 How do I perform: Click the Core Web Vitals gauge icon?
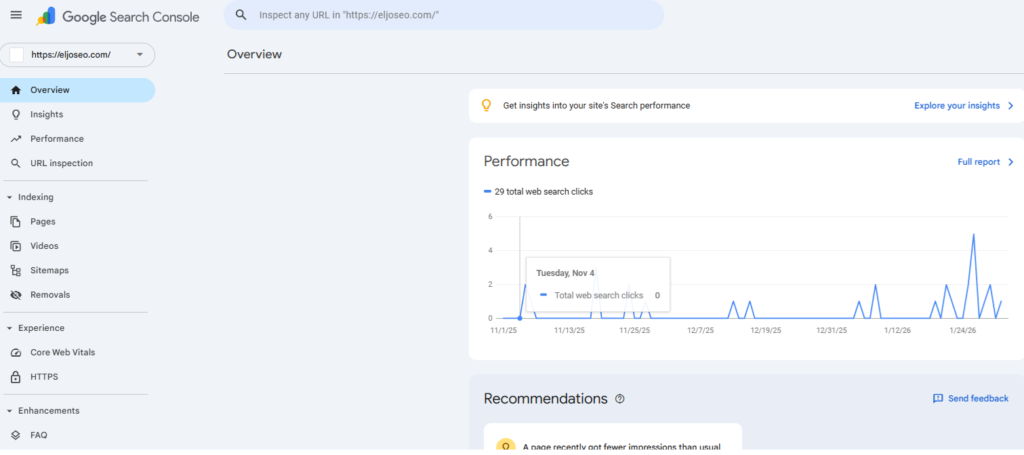click(16, 353)
